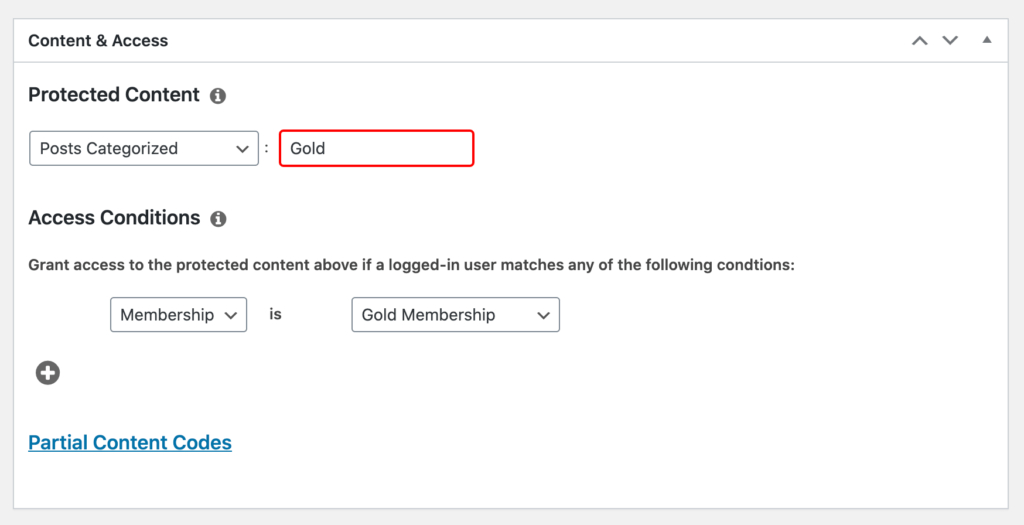Image resolution: width=1024 pixels, height=525 pixels.
Task: Collapse the Content & Access panel triangle
Action: coord(987,41)
